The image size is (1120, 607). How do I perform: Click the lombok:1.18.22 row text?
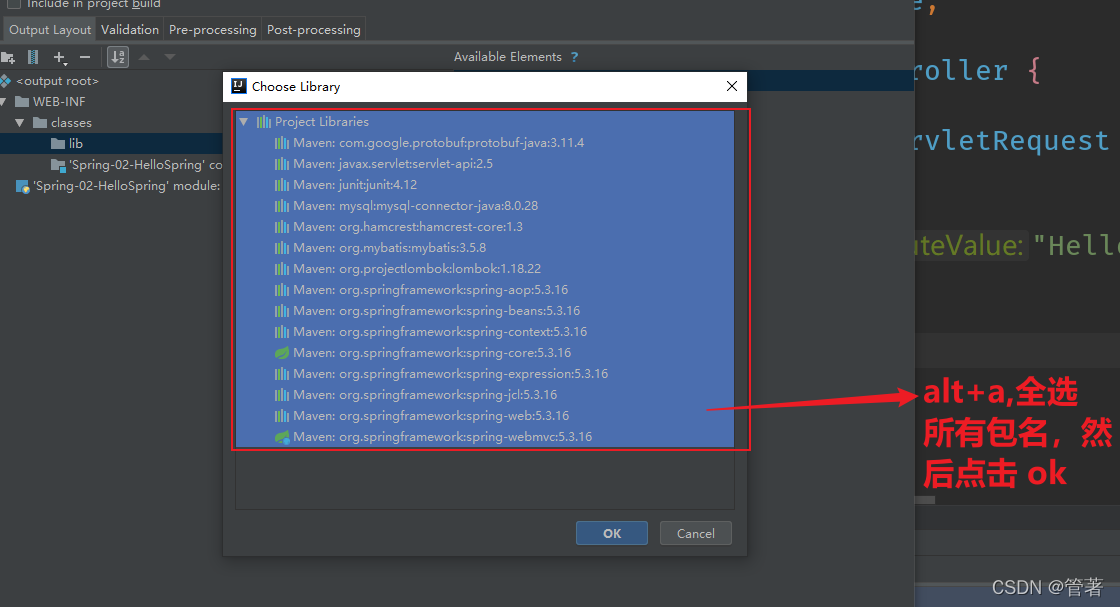[x=417, y=269]
